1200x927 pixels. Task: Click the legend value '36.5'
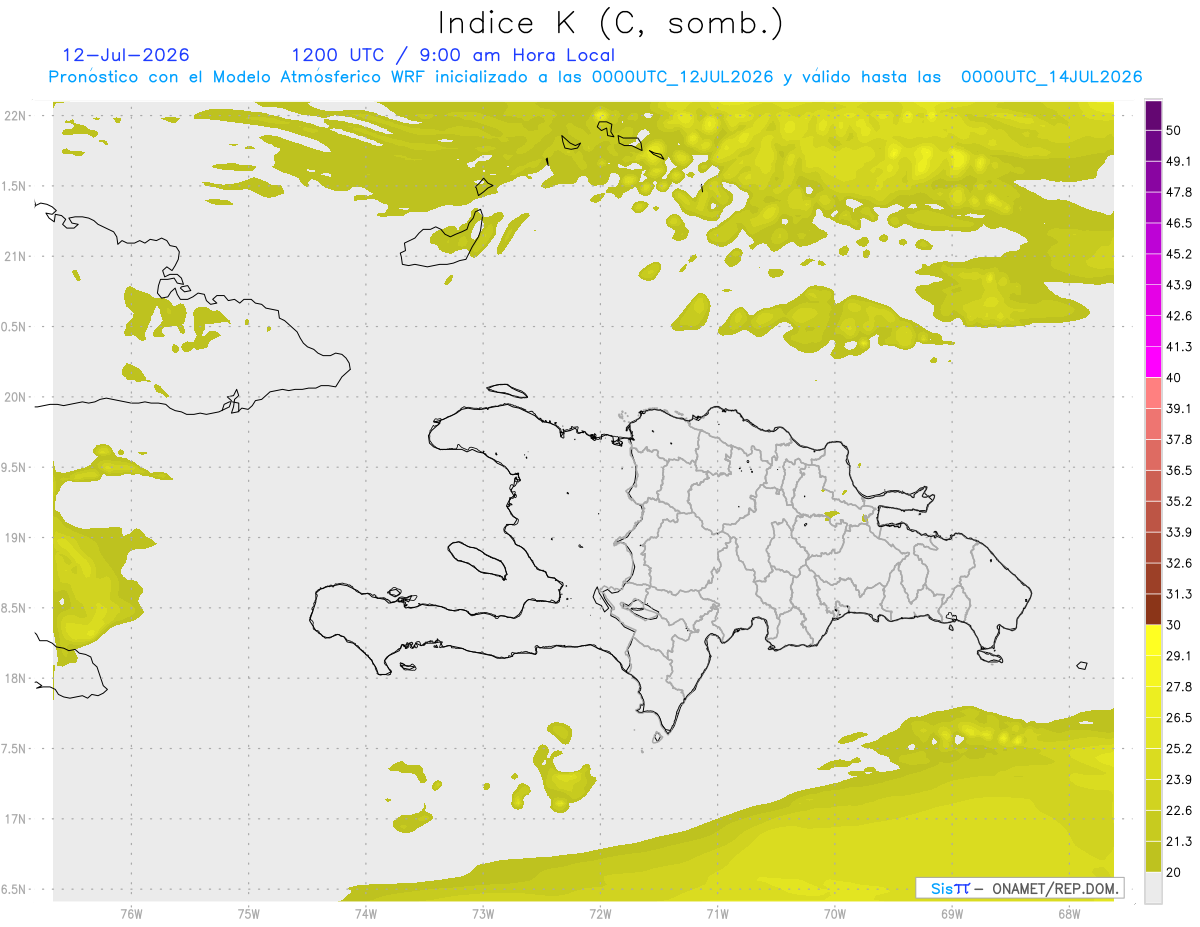(1178, 470)
